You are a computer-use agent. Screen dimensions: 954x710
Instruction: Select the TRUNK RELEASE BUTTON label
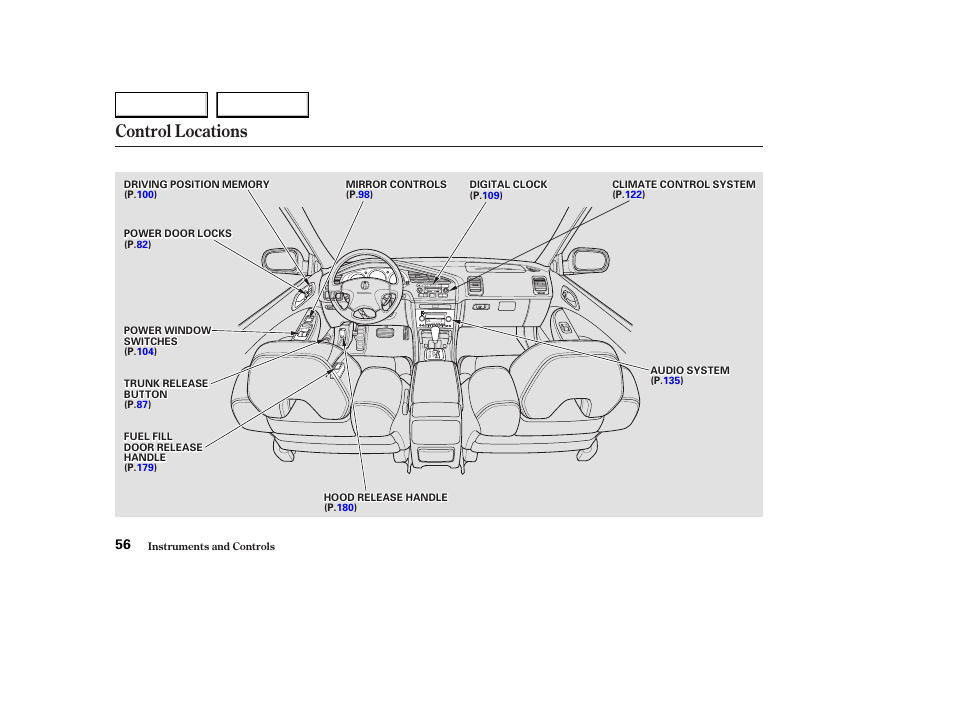(x=165, y=389)
